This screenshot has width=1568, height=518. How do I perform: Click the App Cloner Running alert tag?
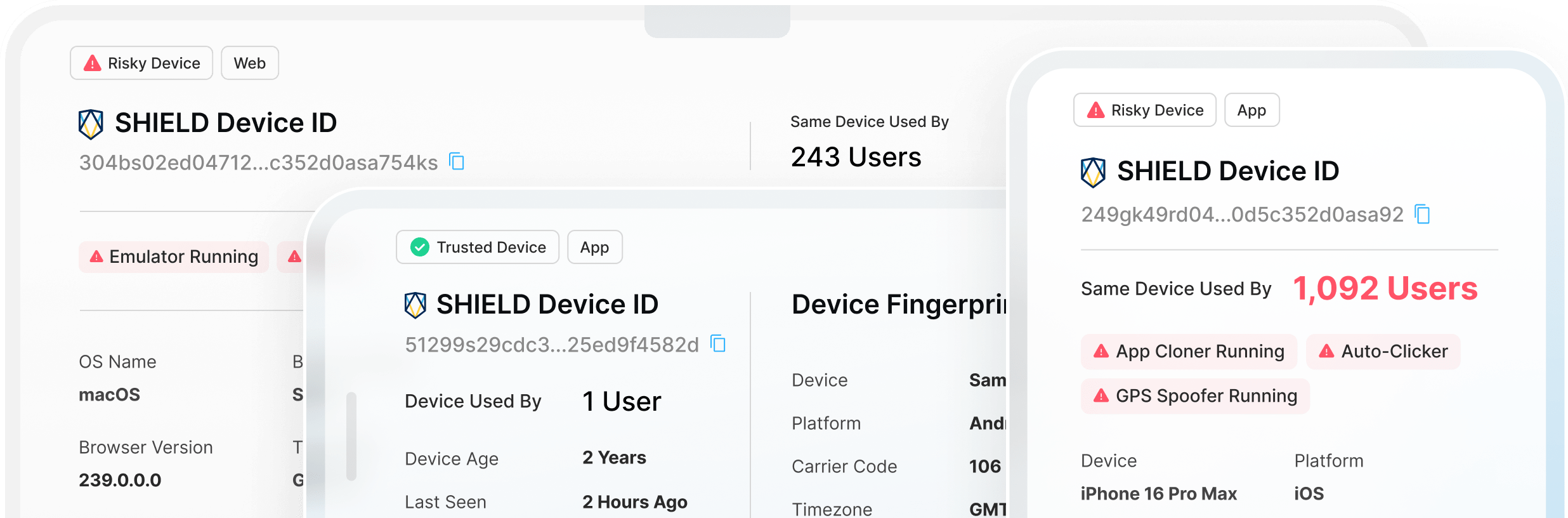pos(1189,351)
